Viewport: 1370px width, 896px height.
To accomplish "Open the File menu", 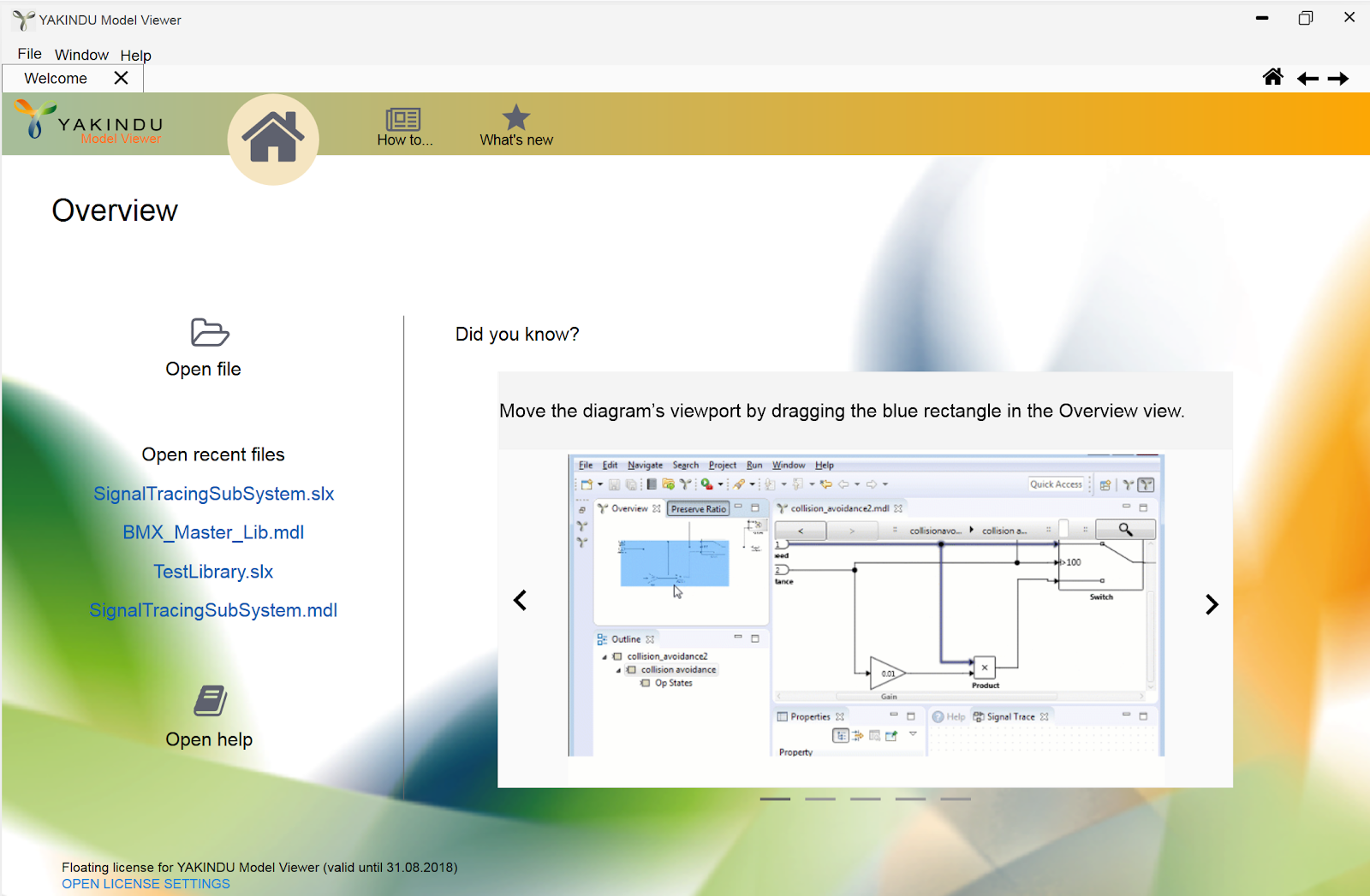I will click(29, 54).
